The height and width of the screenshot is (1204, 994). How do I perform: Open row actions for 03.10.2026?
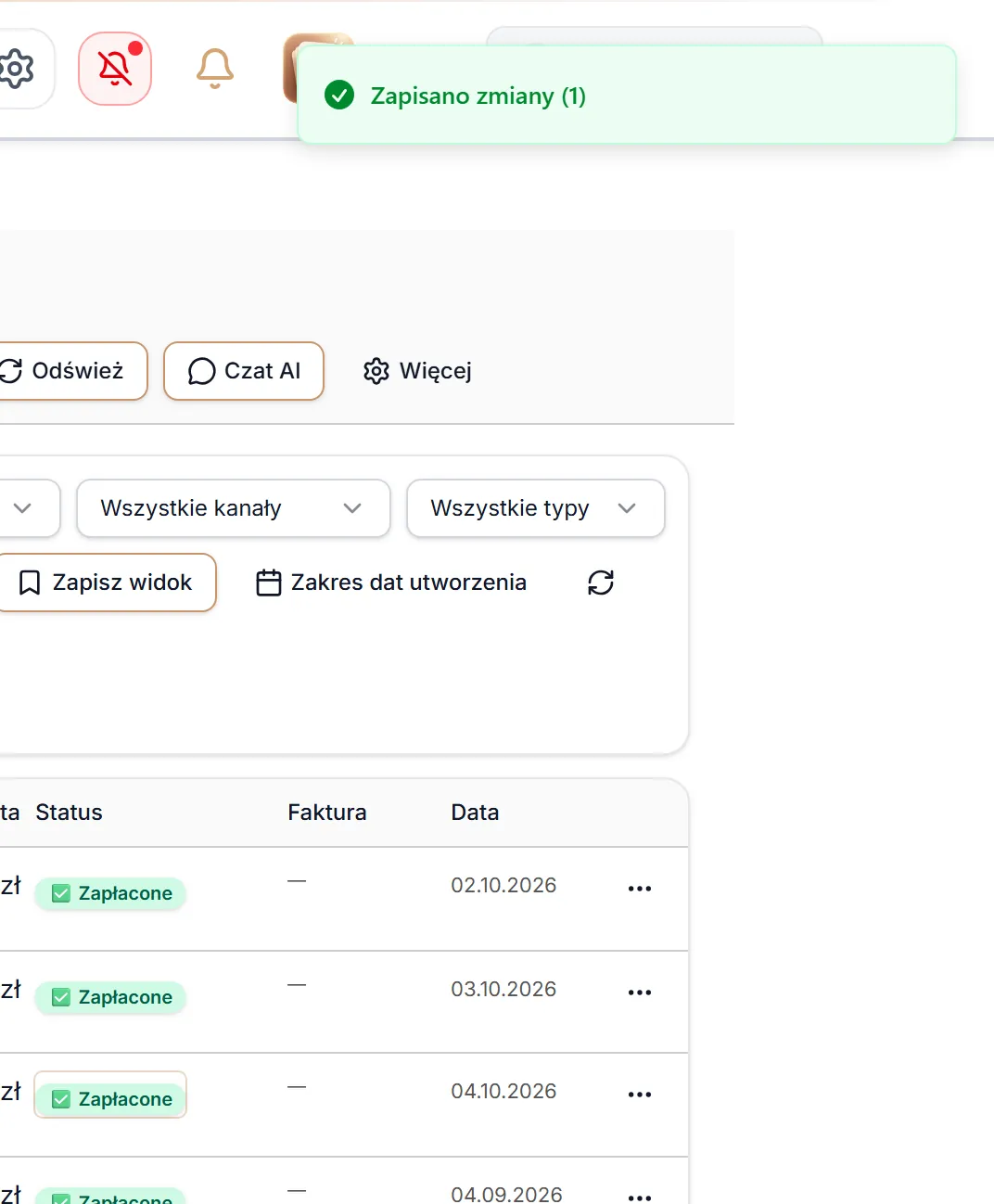(x=640, y=993)
